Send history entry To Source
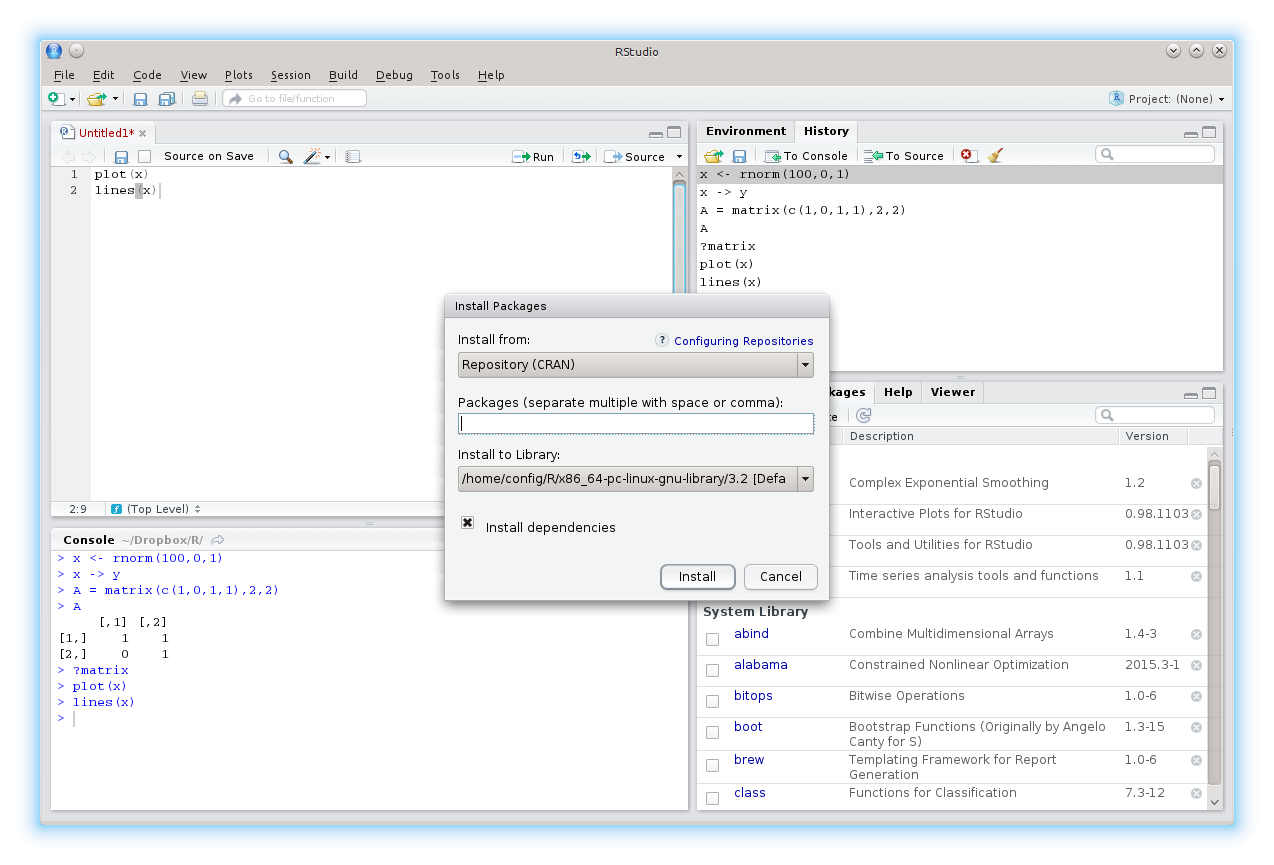The image size is (1274, 865). [903, 155]
